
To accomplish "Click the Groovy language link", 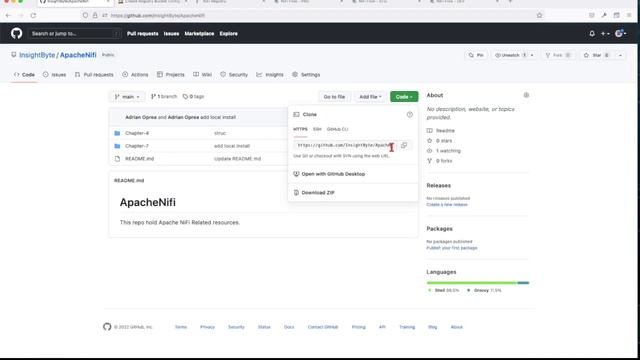I will (484, 290).
